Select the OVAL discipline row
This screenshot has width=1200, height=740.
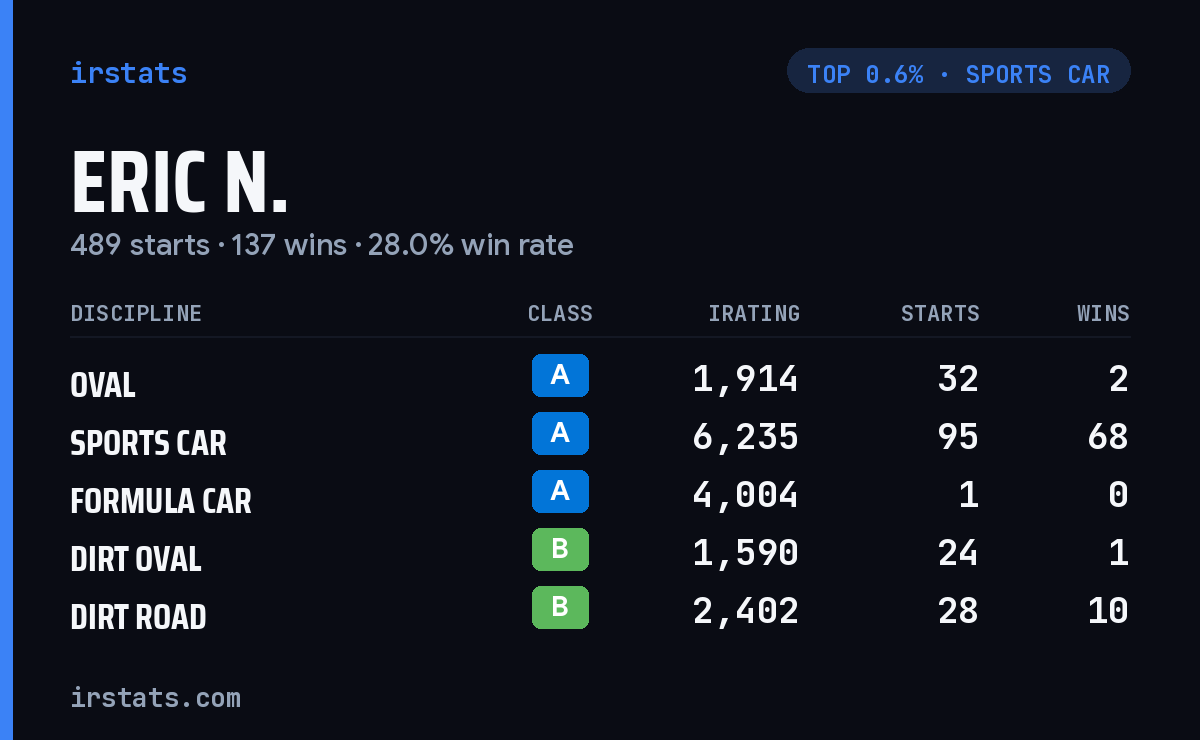[600, 379]
